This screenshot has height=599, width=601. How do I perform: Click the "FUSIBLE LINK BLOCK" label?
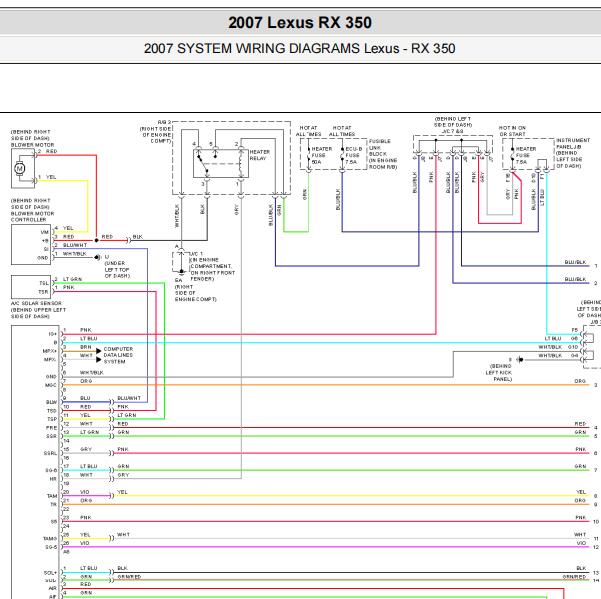point(379,148)
